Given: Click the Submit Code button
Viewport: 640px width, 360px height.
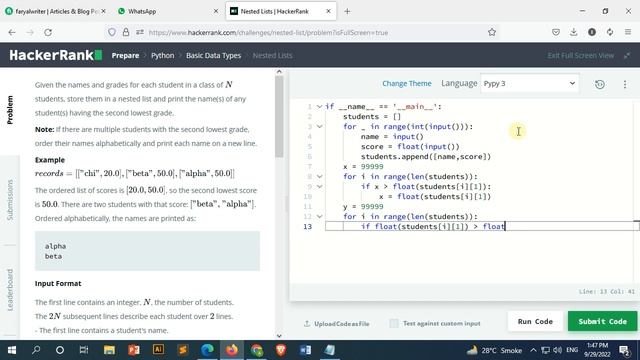Looking at the screenshot, I should 602,321.
